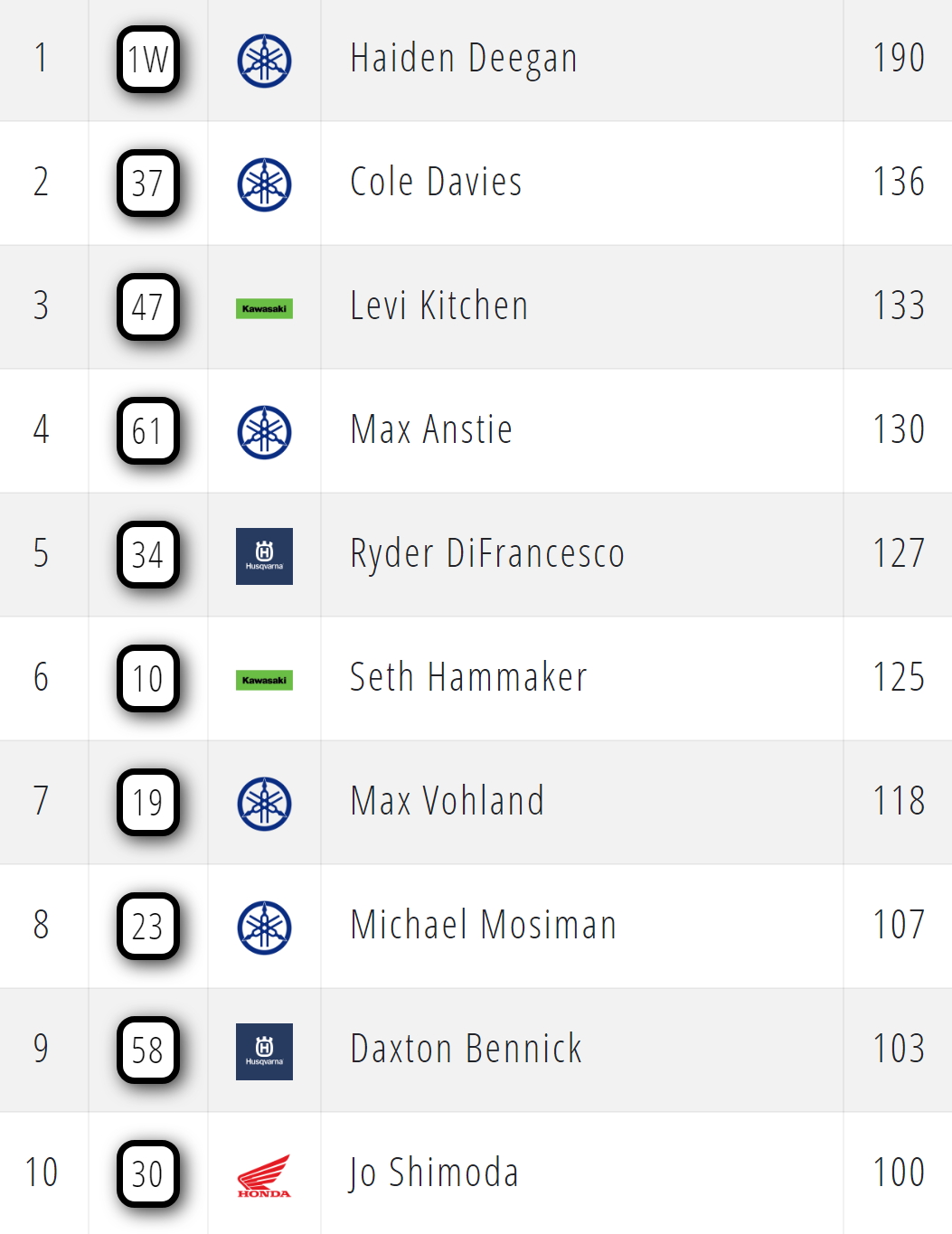Select rider name Max Anstie

[x=431, y=430]
